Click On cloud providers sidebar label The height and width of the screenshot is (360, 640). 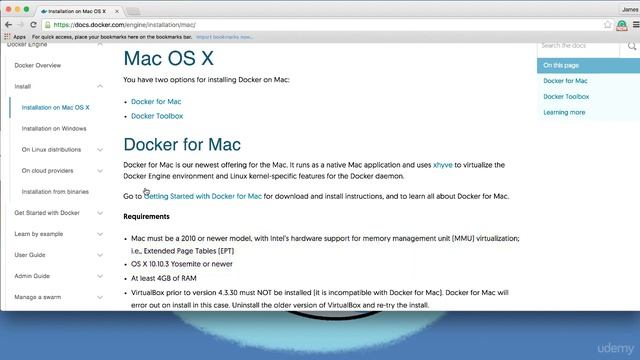[47, 171]
